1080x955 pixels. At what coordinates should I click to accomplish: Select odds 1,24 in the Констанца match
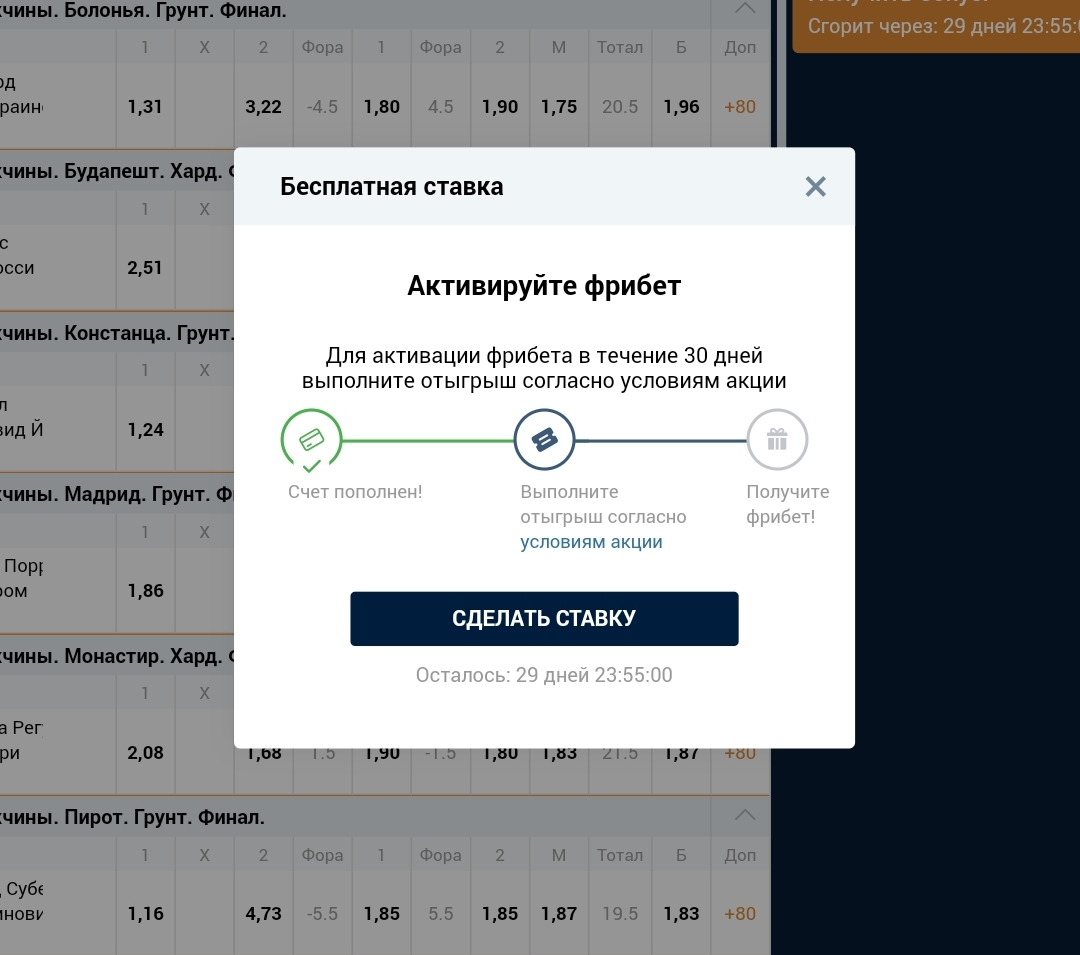tap(145, 430)
